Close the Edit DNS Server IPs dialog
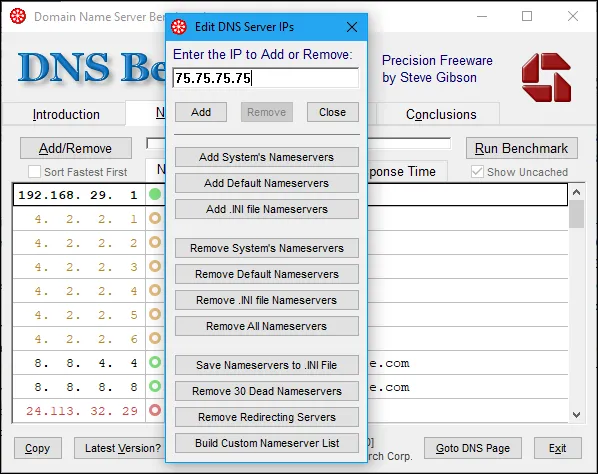Viewport: 598px width, 474px height. [352, 27]
